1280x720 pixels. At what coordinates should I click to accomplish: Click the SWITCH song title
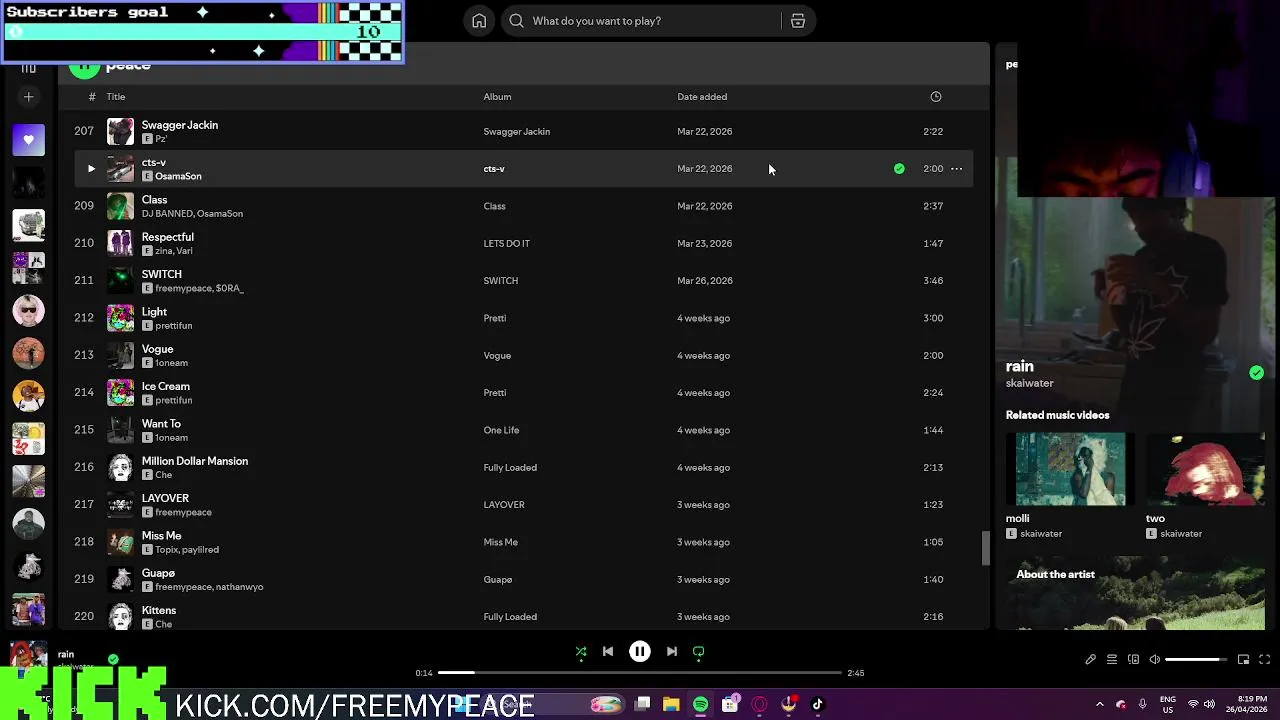[x=162, y=275]
